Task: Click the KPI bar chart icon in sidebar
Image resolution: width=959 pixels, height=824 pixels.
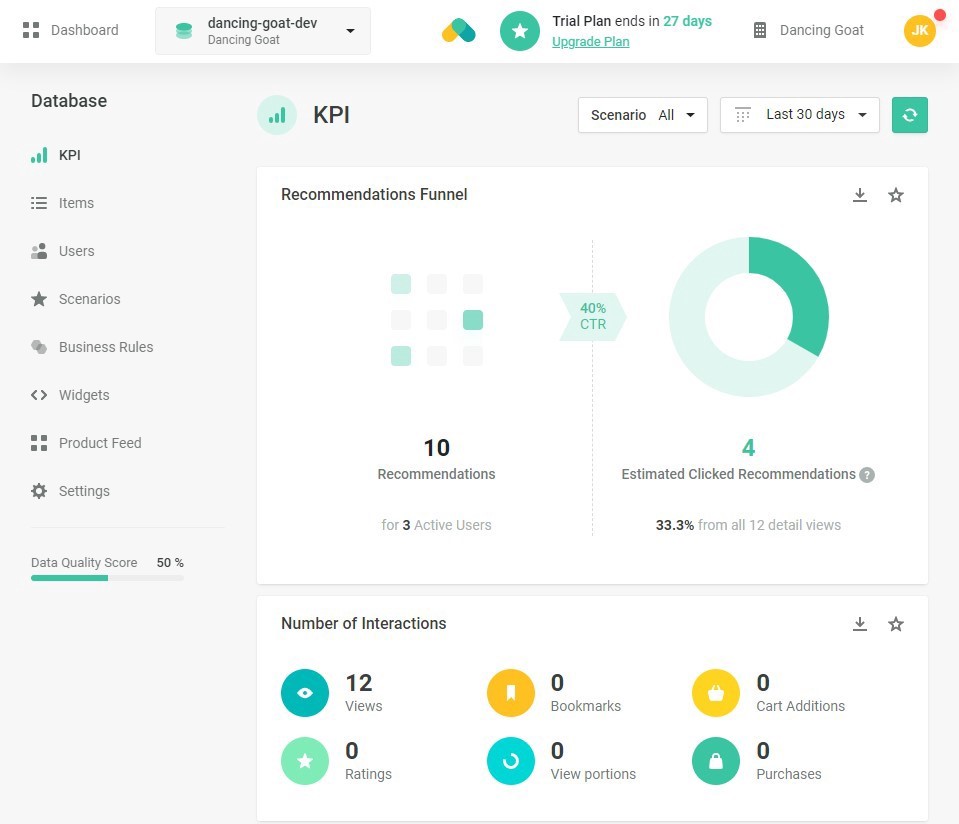Action: coord(39,155)
